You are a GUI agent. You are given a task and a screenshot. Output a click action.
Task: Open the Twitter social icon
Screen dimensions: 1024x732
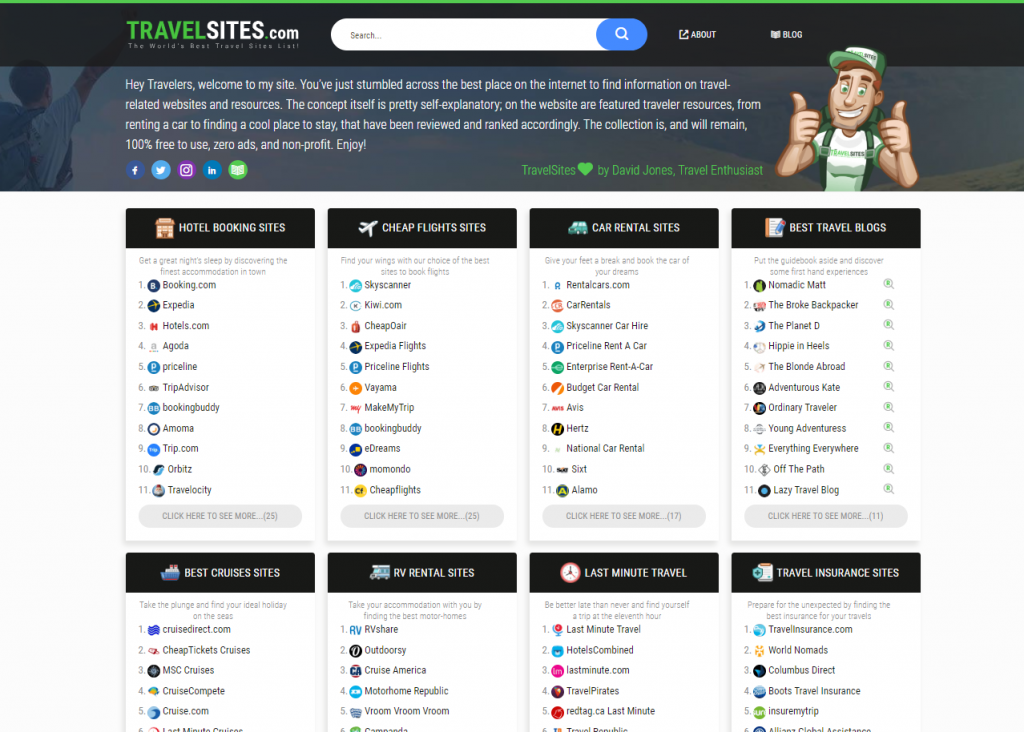pyautogui.click(x=161, y=170)
